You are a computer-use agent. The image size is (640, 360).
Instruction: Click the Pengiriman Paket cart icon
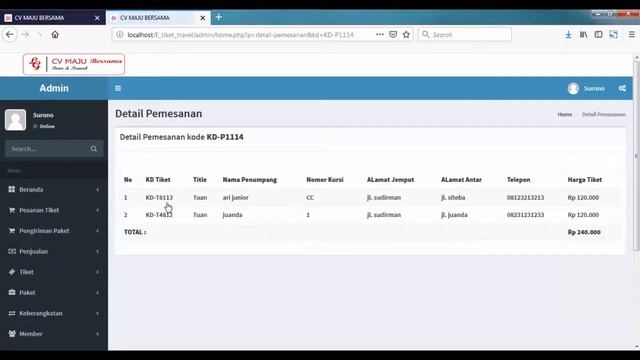click(12, 231)
